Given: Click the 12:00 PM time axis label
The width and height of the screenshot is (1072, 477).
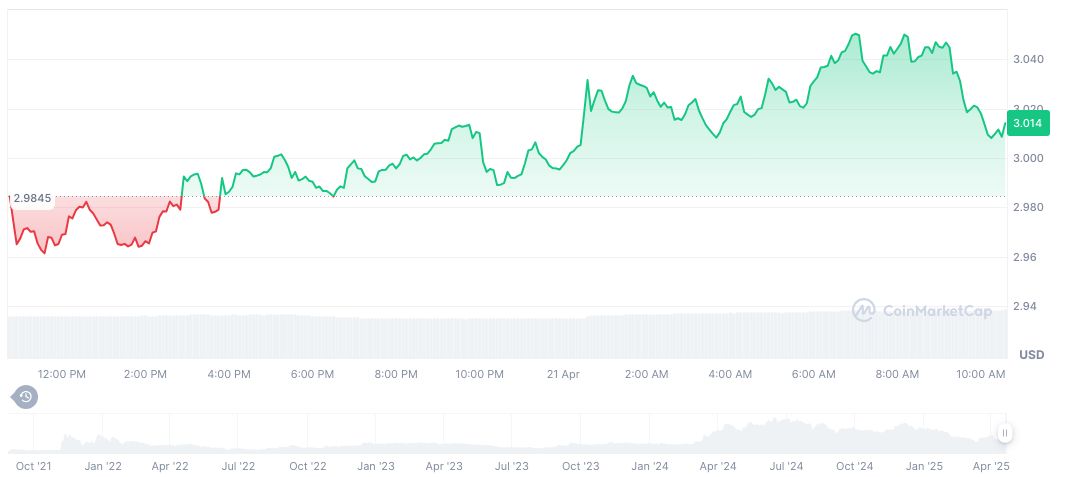Looking at the screenshot, I should 62,374.
